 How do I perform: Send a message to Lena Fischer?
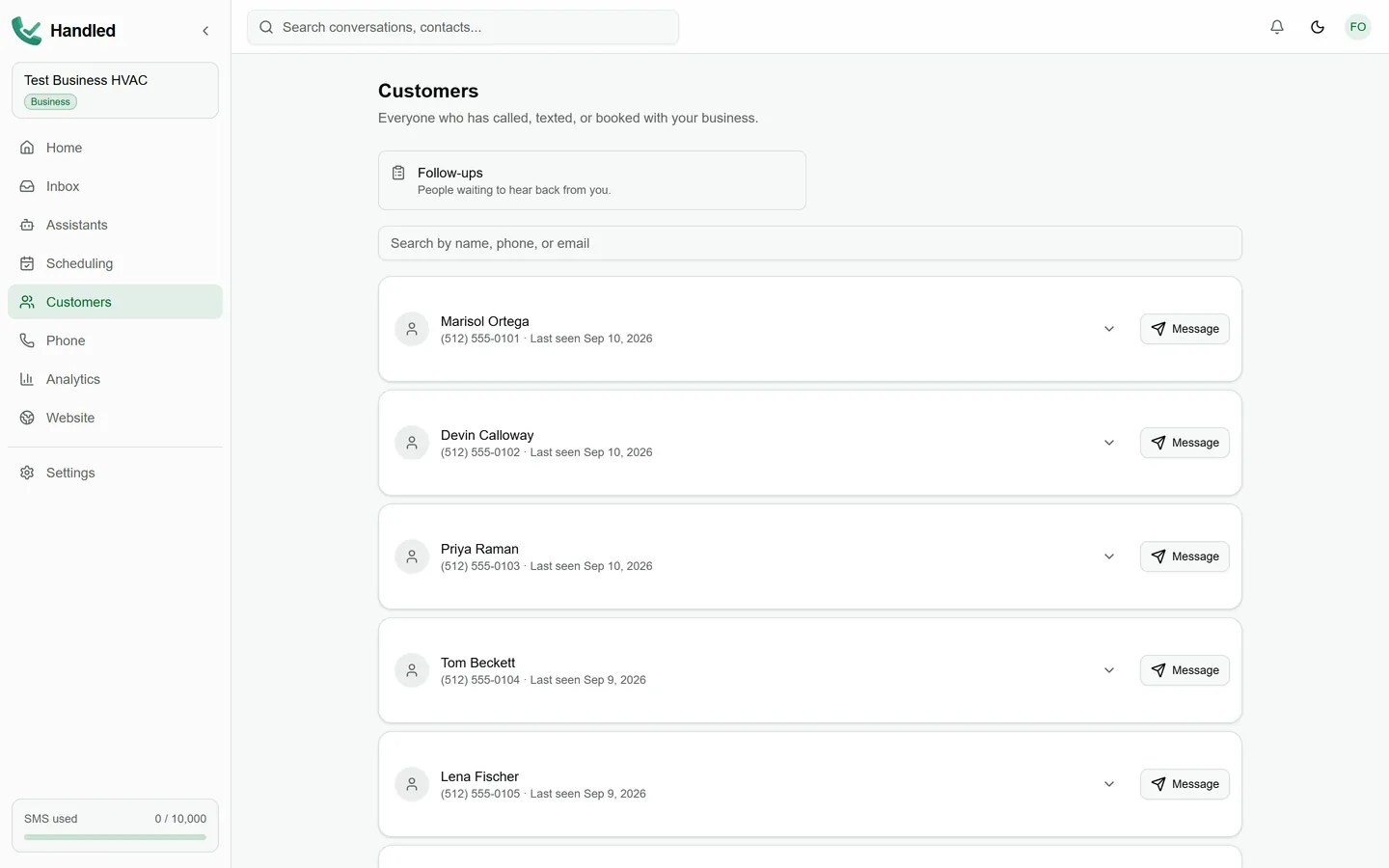point(1185,784)
